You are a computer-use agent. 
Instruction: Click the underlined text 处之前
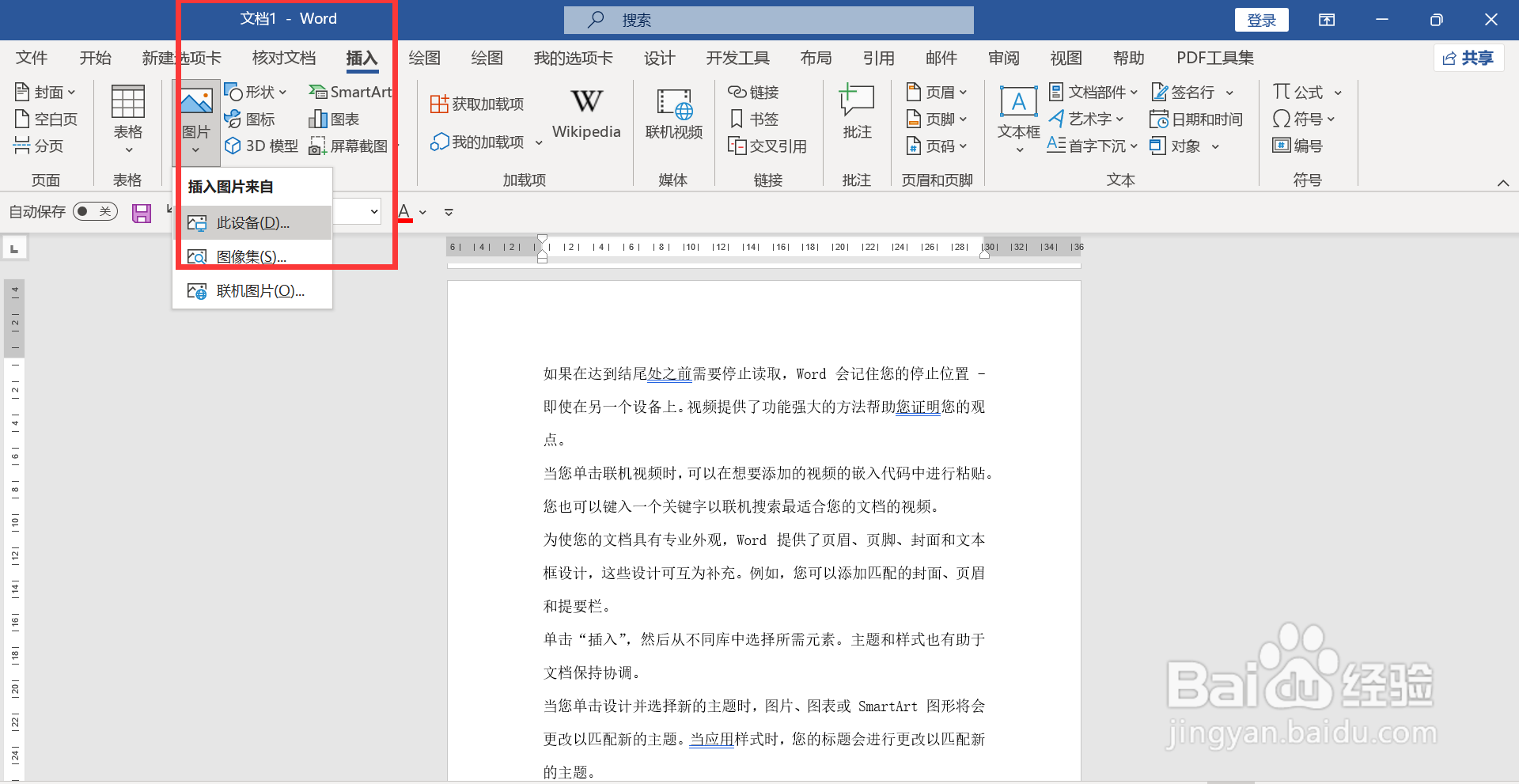(670, 374)
